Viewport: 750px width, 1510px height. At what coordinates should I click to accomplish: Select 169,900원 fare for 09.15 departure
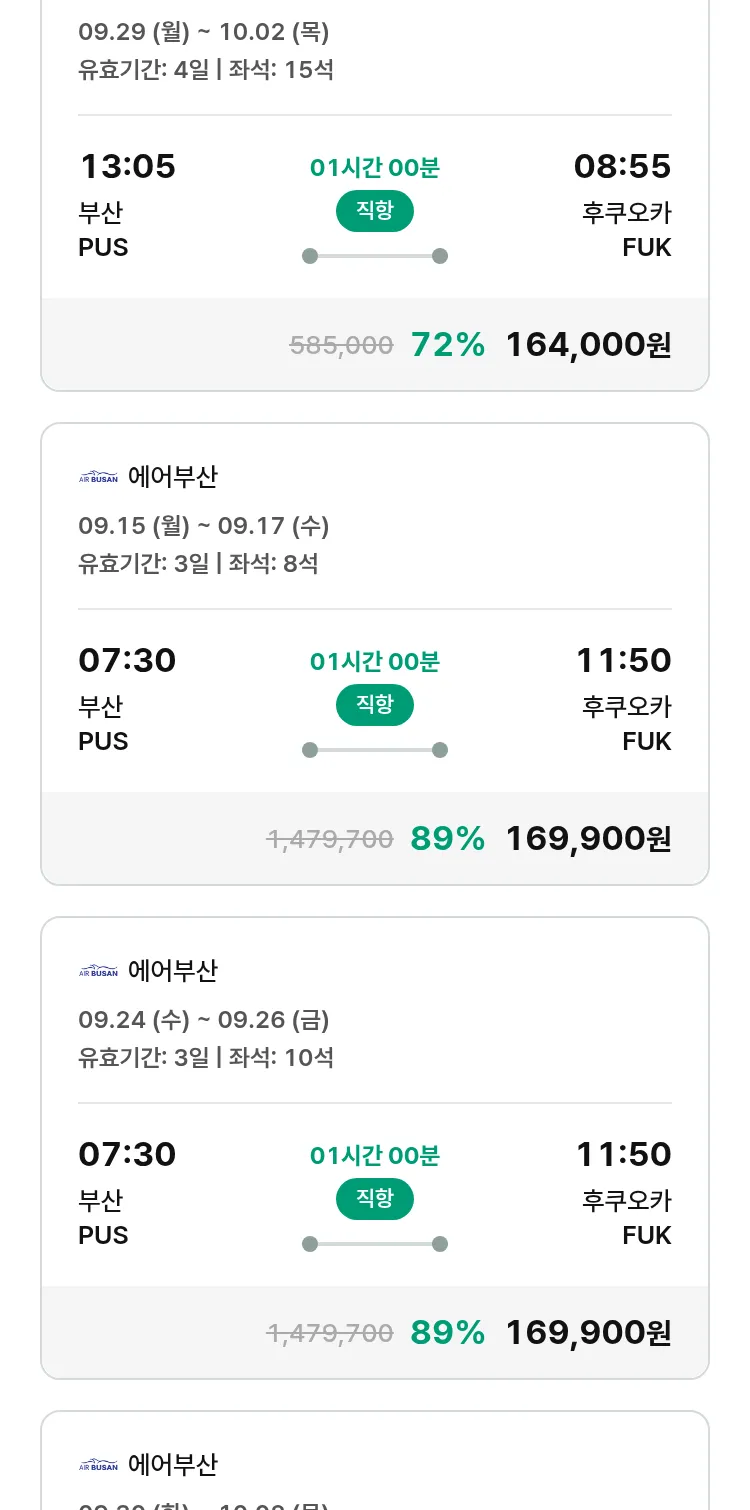click(588, 839)
